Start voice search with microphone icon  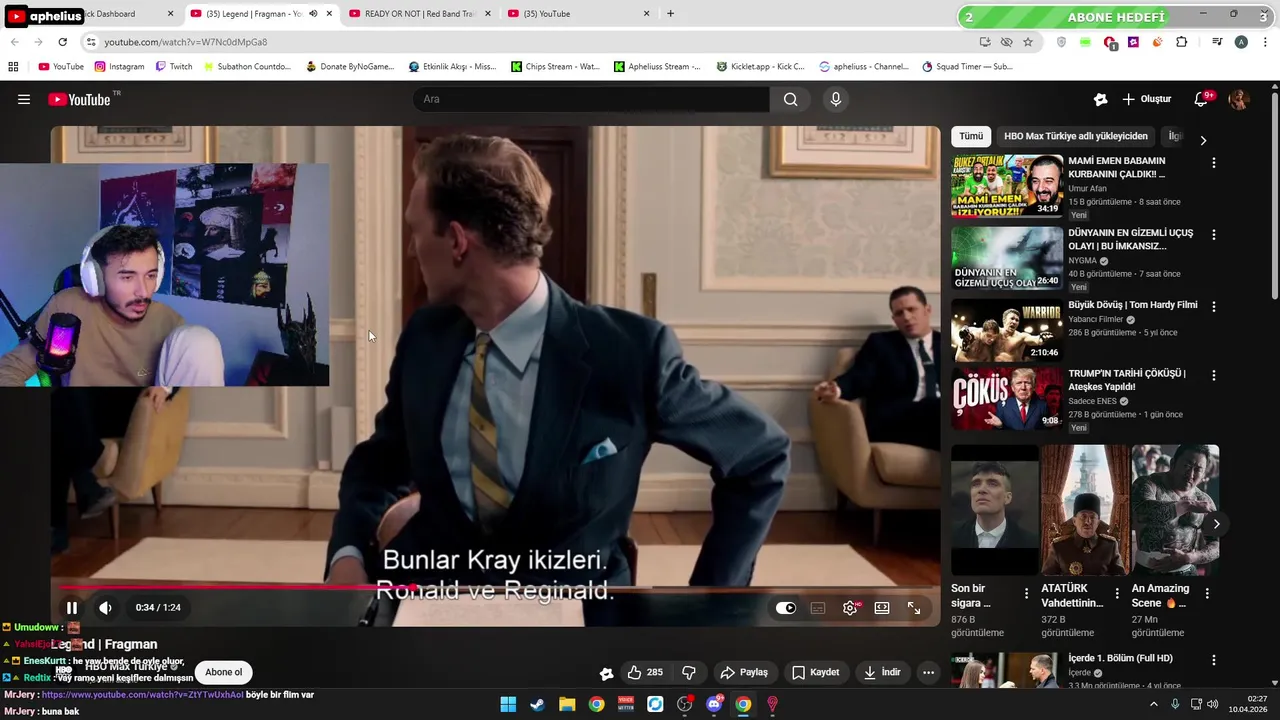tap(836, 99)
